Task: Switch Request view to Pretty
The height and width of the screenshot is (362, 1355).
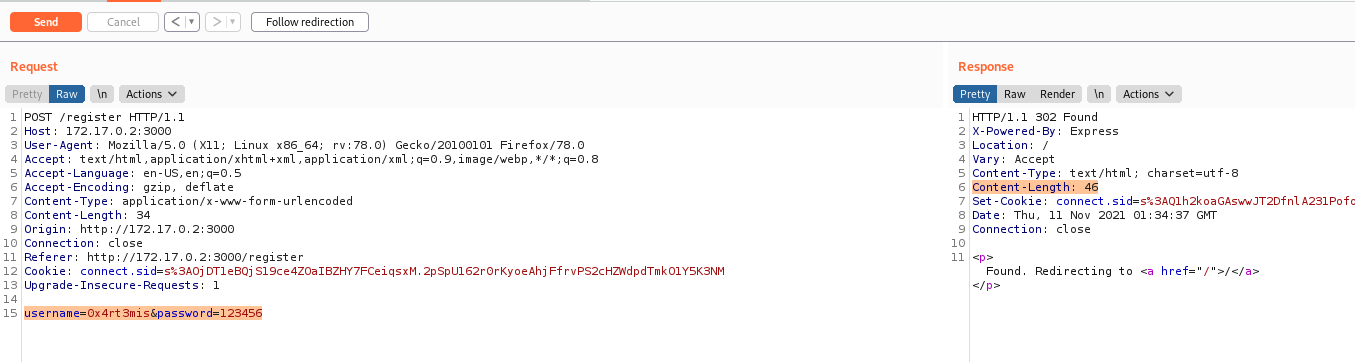Action: point(27,94)
